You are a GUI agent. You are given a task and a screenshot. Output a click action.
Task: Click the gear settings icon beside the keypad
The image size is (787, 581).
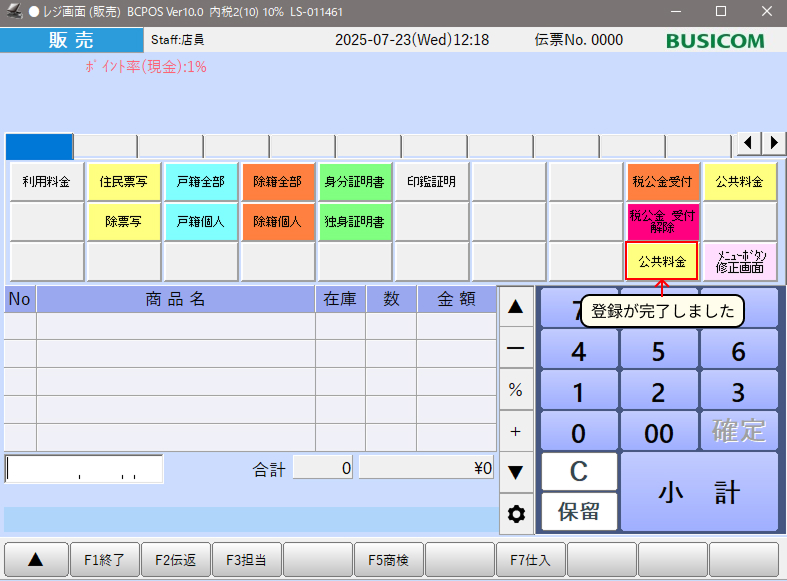tap(516, 514)
